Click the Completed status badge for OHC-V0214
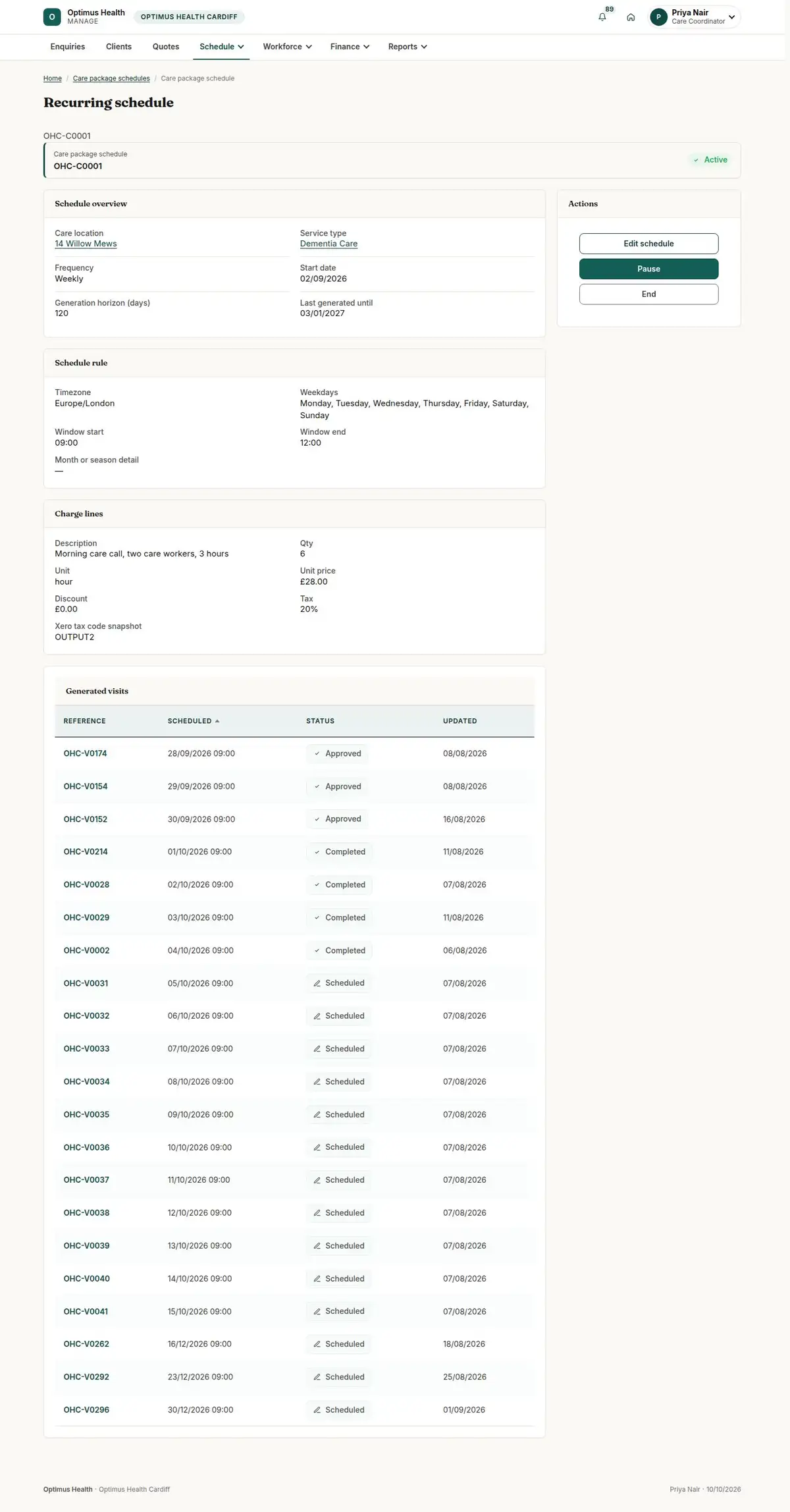Screen dimensions: 790x1512 click(339, 851)
